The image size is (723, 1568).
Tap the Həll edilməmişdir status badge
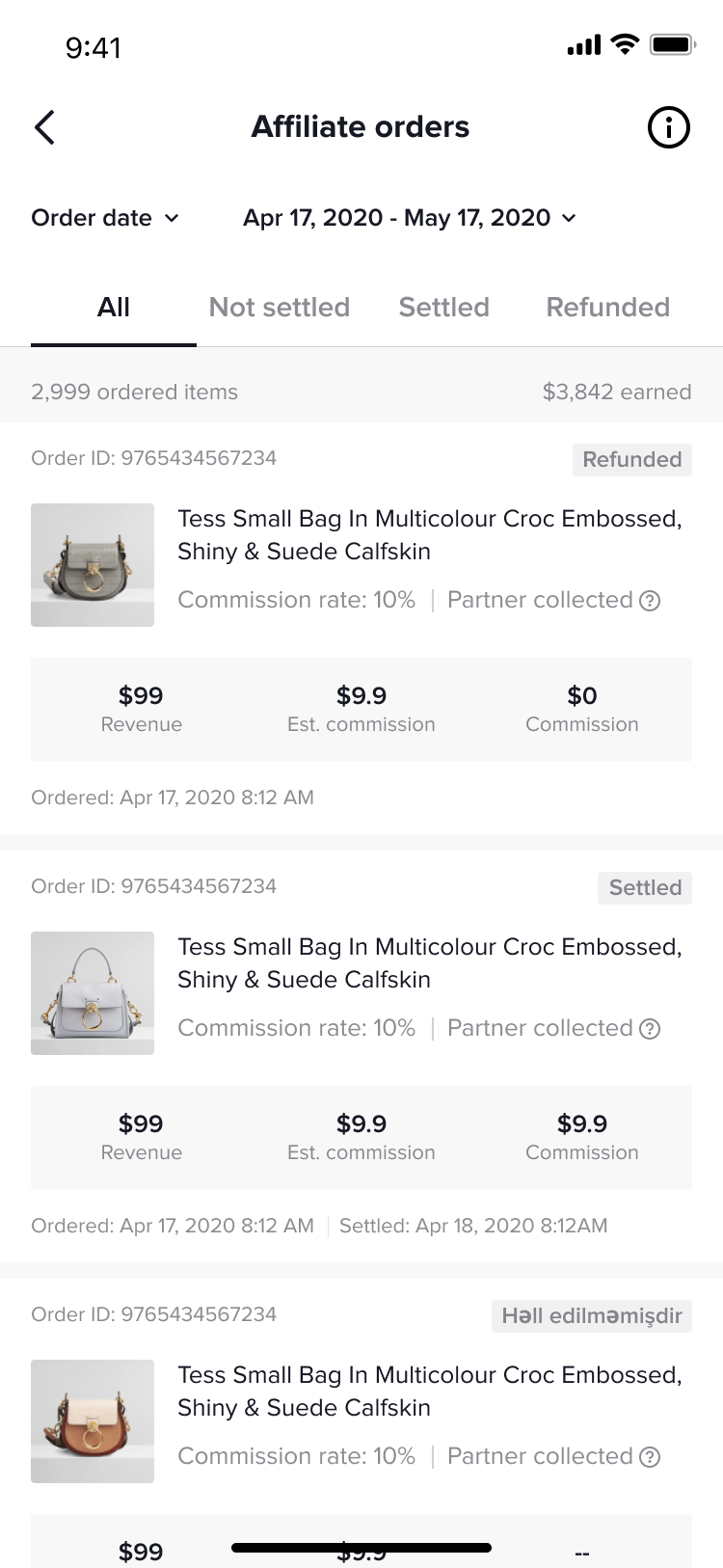coord(592,1316)
